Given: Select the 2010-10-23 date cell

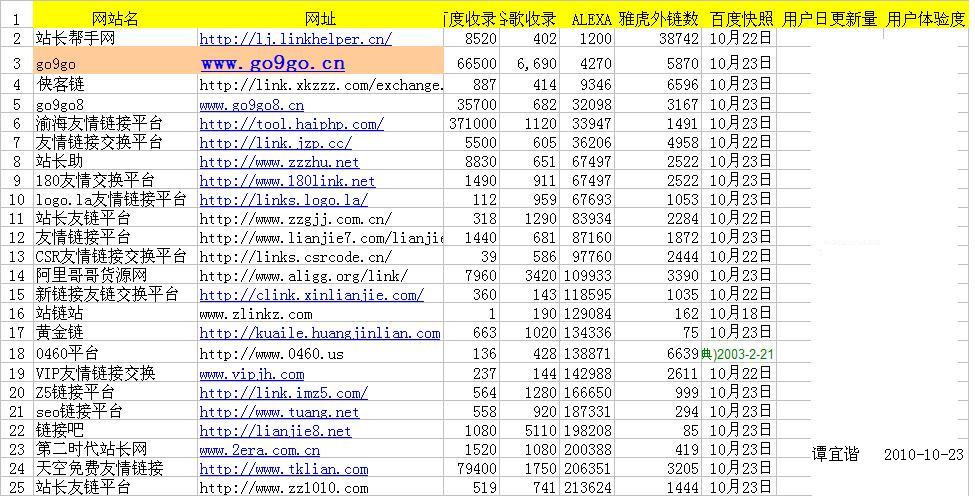Looking at the screenshot, I should [924, 454].
